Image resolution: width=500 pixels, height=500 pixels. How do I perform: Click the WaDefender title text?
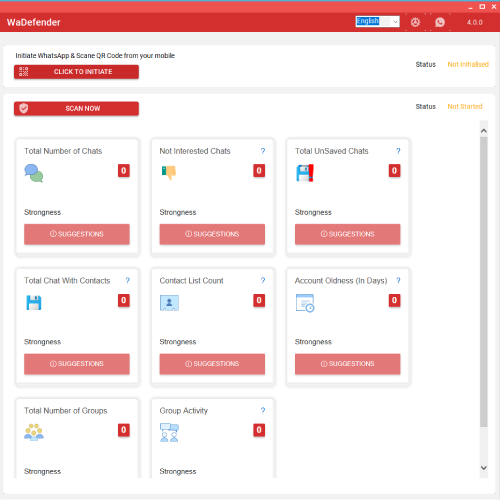pos(34,22)
